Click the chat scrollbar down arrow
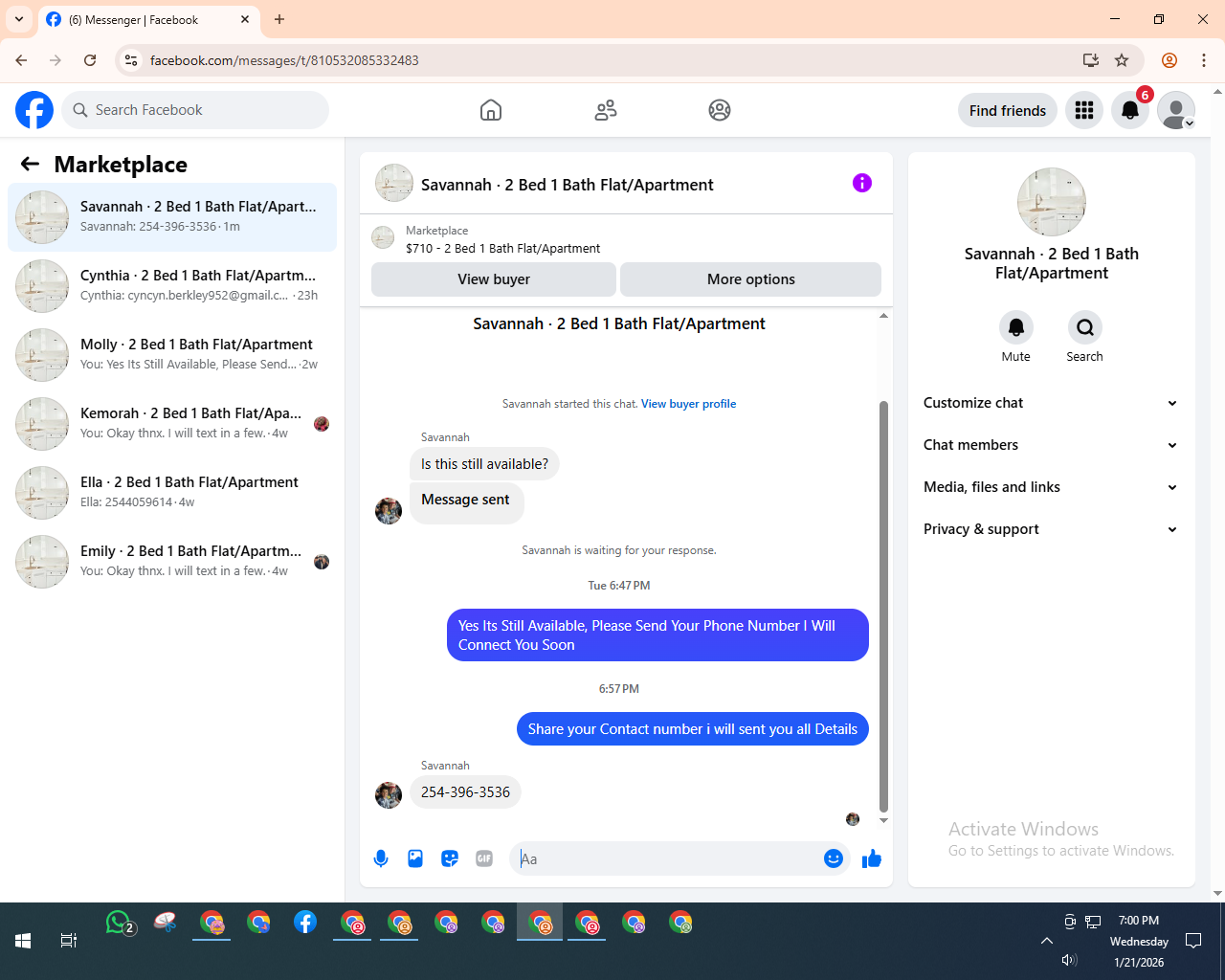Image resolution: width=1225 pixels, height=980 pixels. 883,820
